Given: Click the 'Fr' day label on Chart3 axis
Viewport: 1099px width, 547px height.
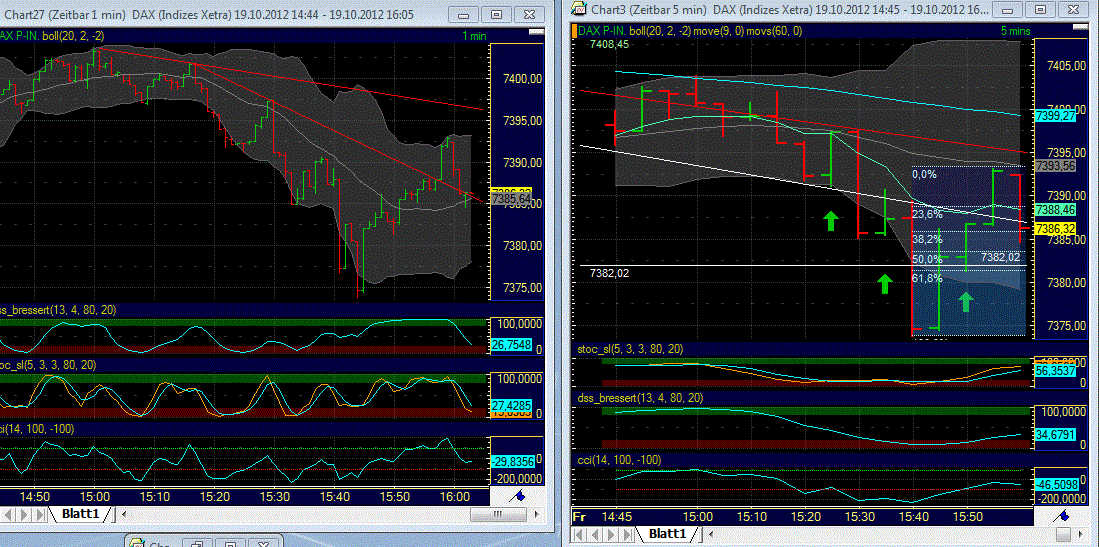Looking at the screenshot, I should coord(580,516).
